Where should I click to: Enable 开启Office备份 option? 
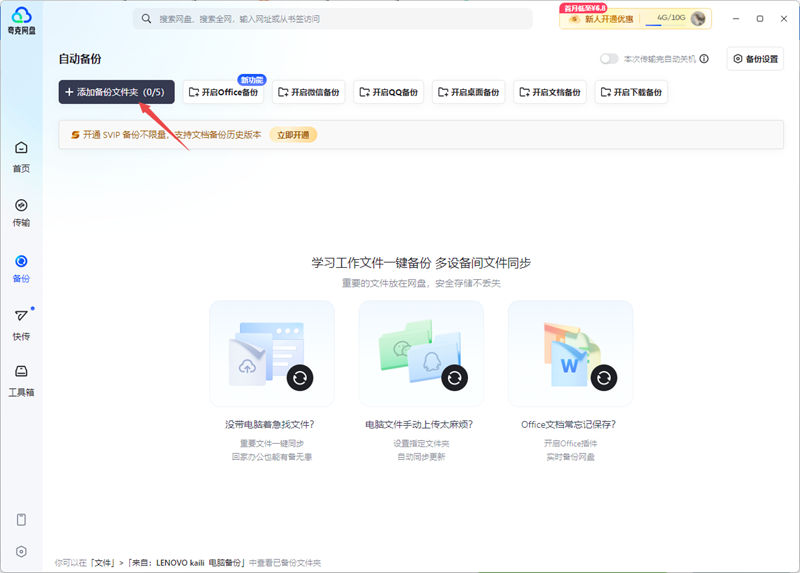[223, 92]
